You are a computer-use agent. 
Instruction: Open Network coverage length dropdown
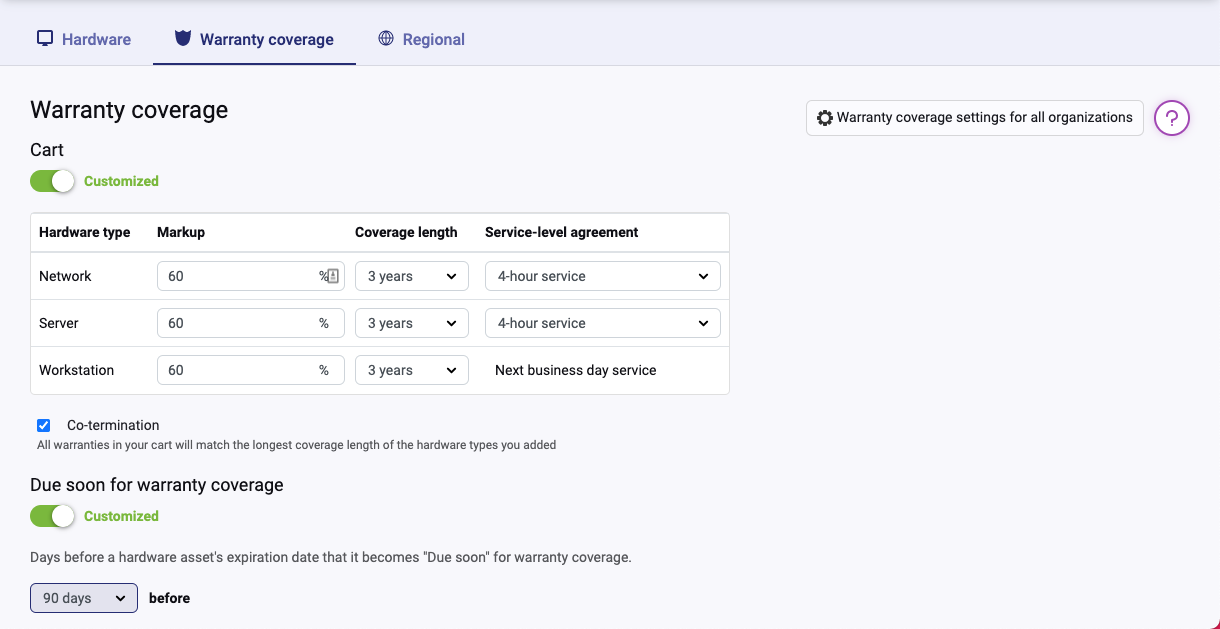(x=412, y=276)
